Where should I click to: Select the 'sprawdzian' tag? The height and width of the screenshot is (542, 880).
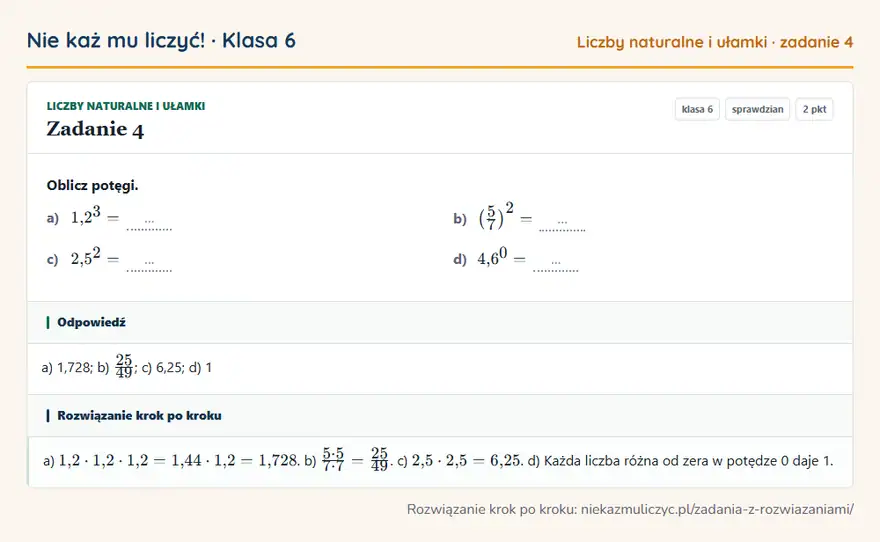(x=757, y=109)
